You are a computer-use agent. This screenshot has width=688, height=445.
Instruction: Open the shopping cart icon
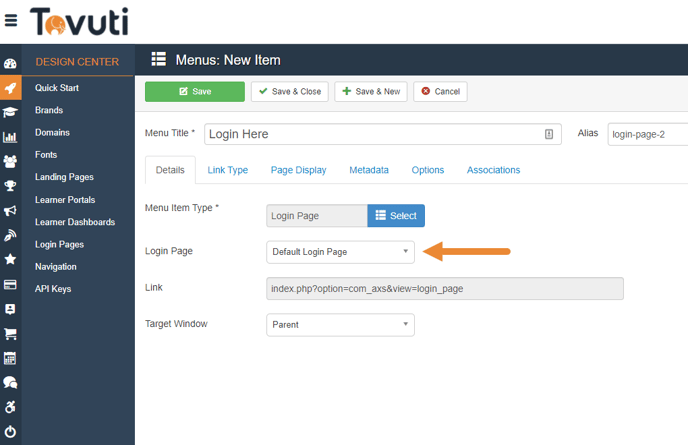[10, 334]
